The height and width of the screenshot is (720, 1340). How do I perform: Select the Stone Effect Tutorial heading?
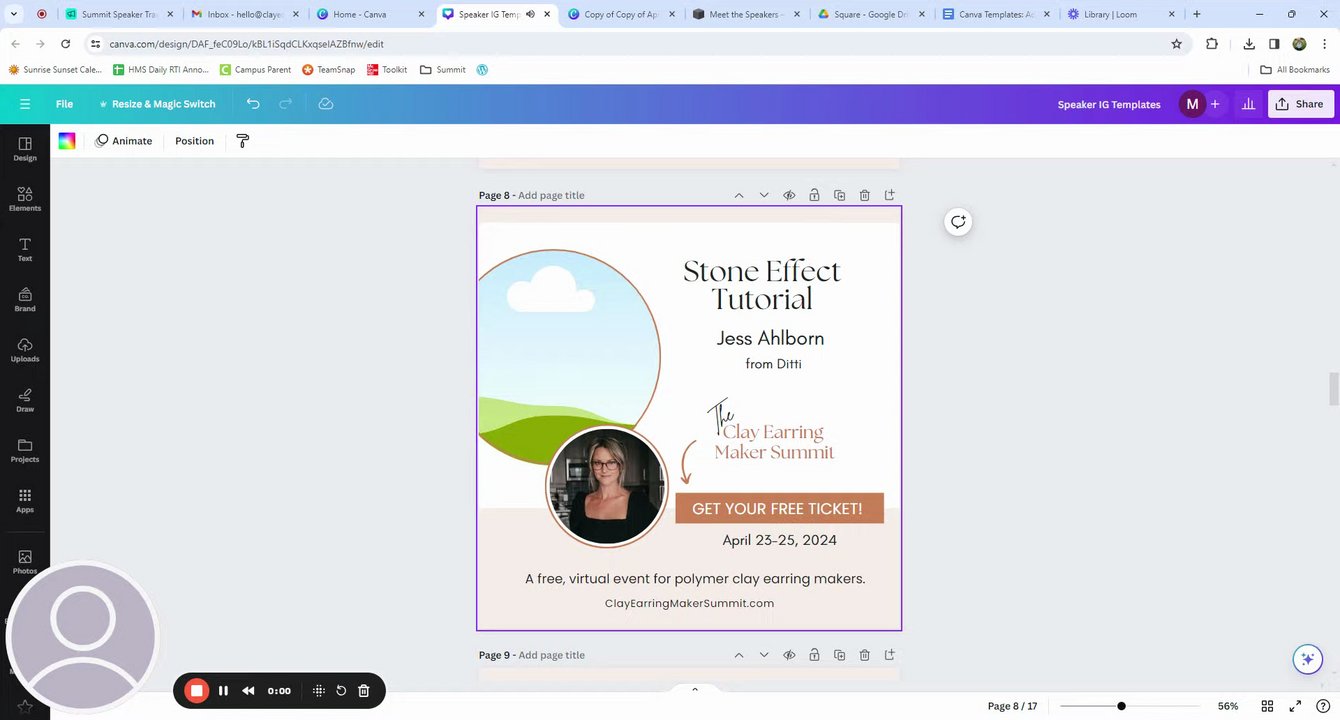tap(762, 285)
